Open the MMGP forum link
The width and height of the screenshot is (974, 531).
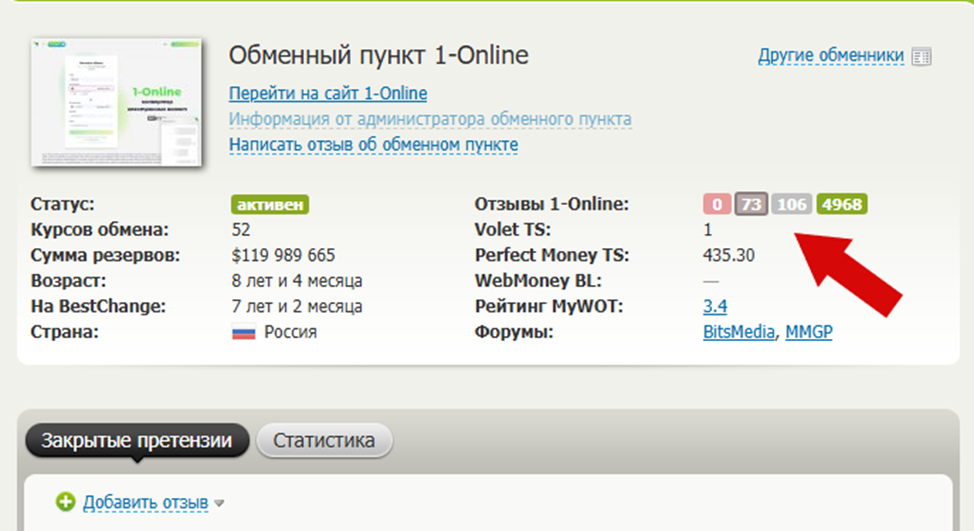pos(809,332)
